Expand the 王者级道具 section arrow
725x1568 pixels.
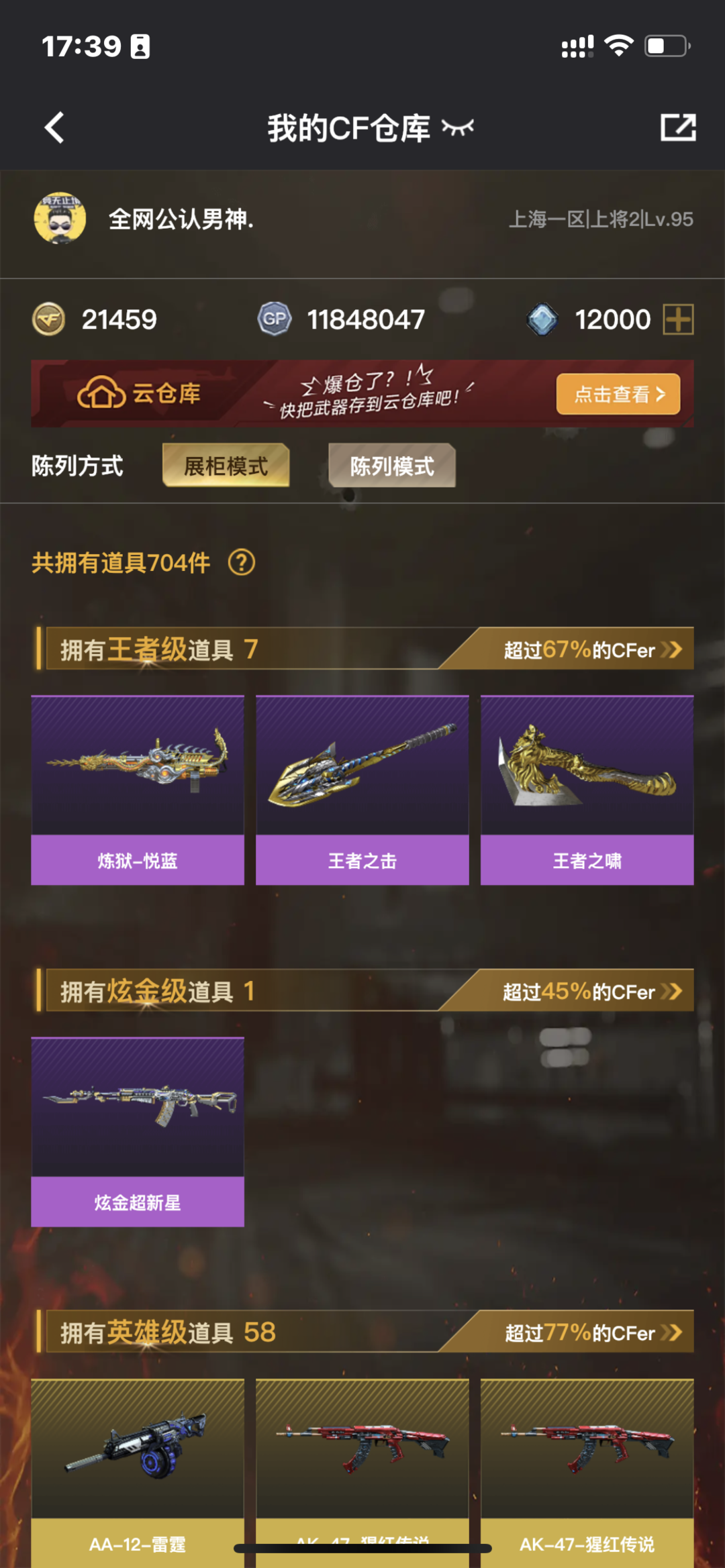(x=671, y=649)
